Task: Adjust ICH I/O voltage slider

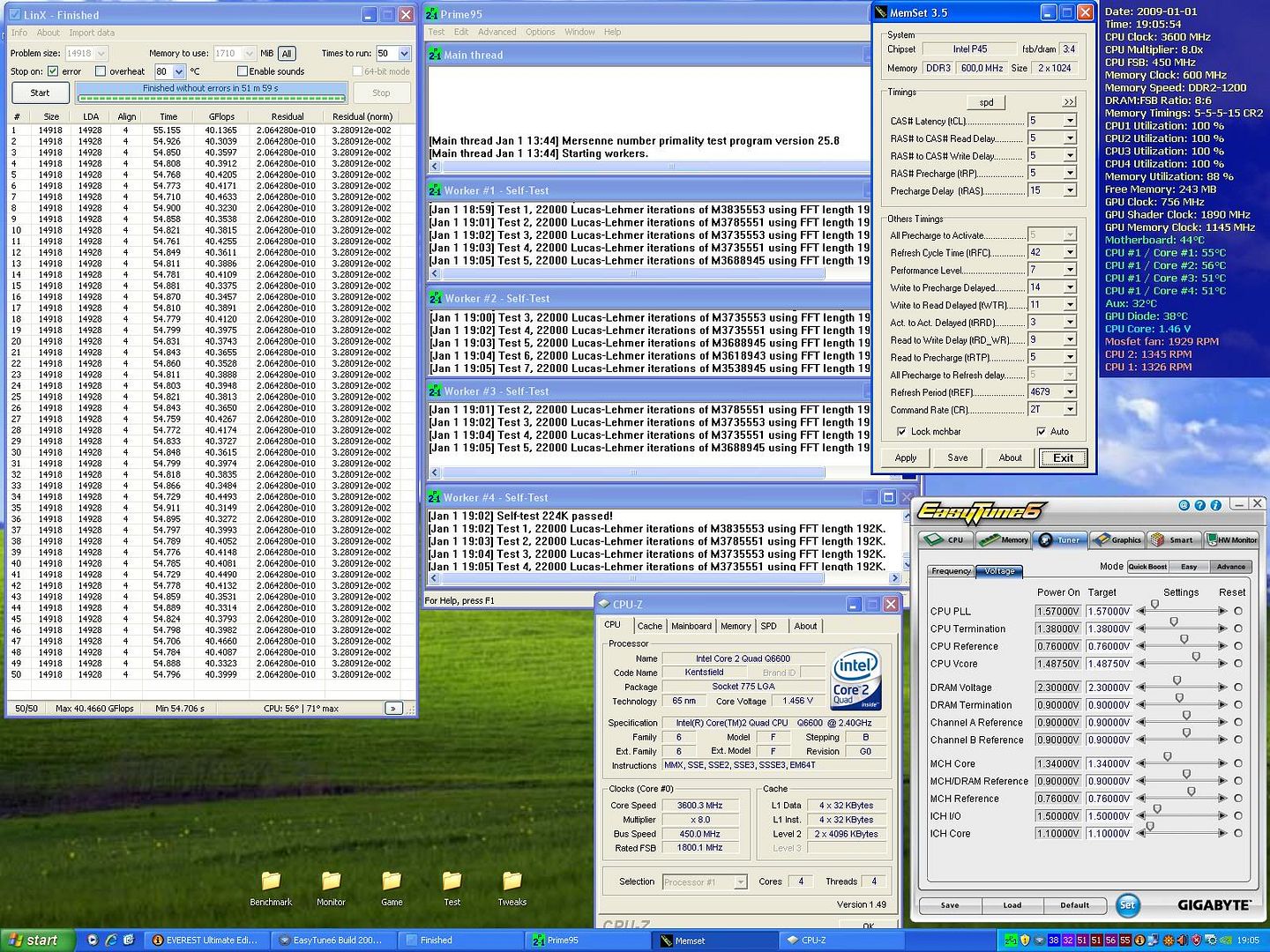Action: [1157, 810]
